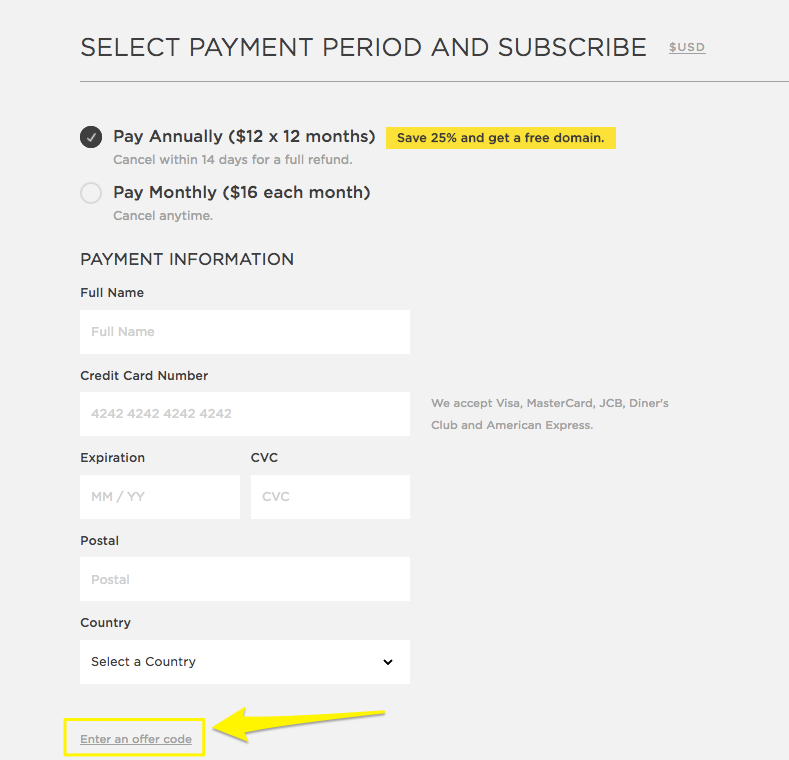Focus the Expiration MM / YY field
This screenshot has width=789, height=760.
(x=160, y=497)
